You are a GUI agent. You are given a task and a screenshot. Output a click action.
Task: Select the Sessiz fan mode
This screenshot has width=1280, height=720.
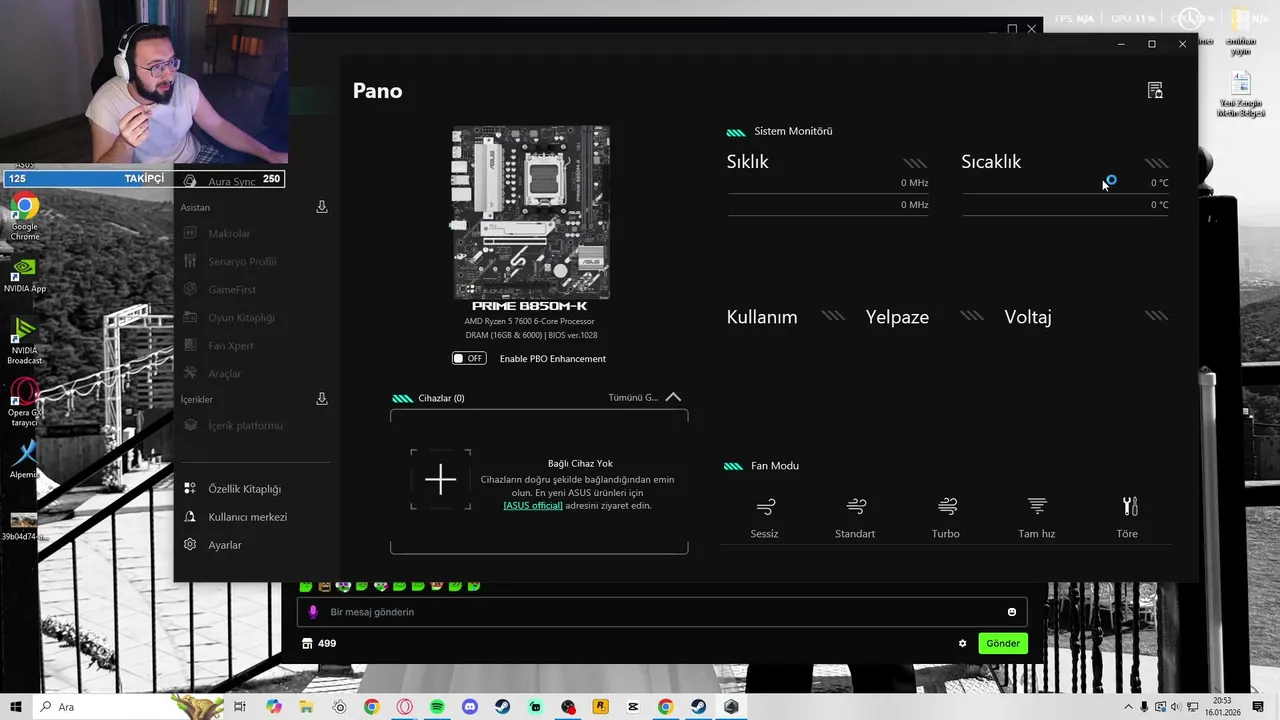765,517
